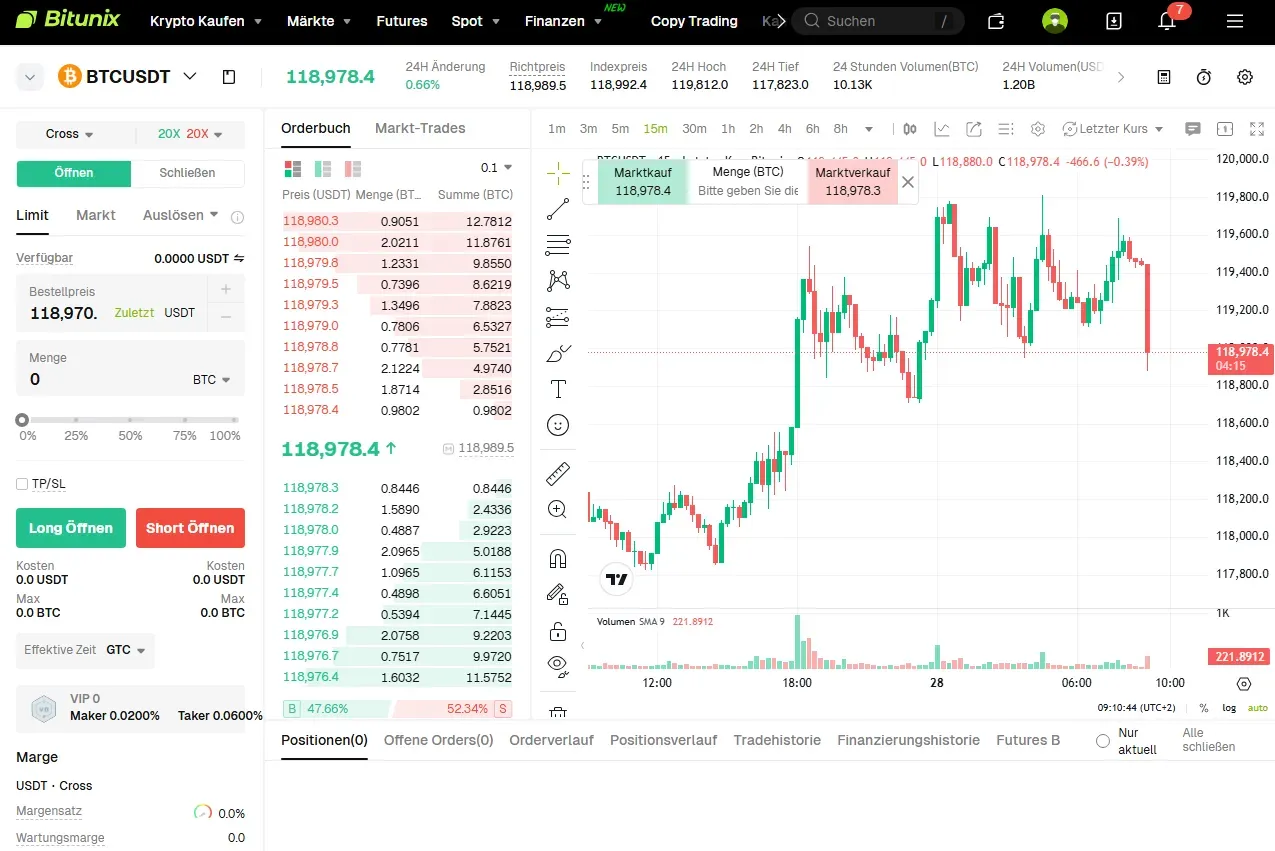Show bids-only order book view
Image resolution: width=1275 pixels, height=851 pixels.
coord(322,168)
